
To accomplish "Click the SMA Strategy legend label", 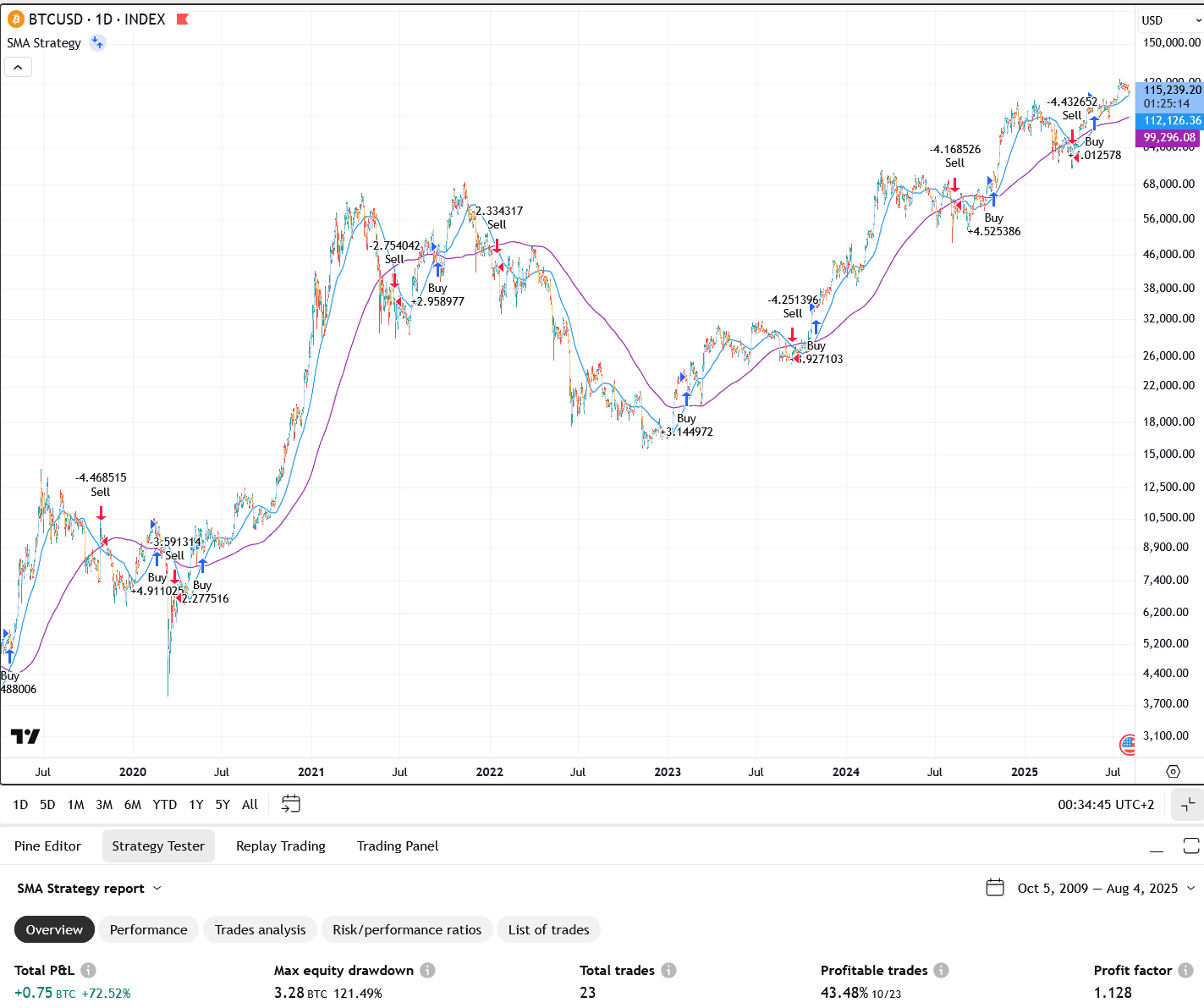I will pos(44,42).
